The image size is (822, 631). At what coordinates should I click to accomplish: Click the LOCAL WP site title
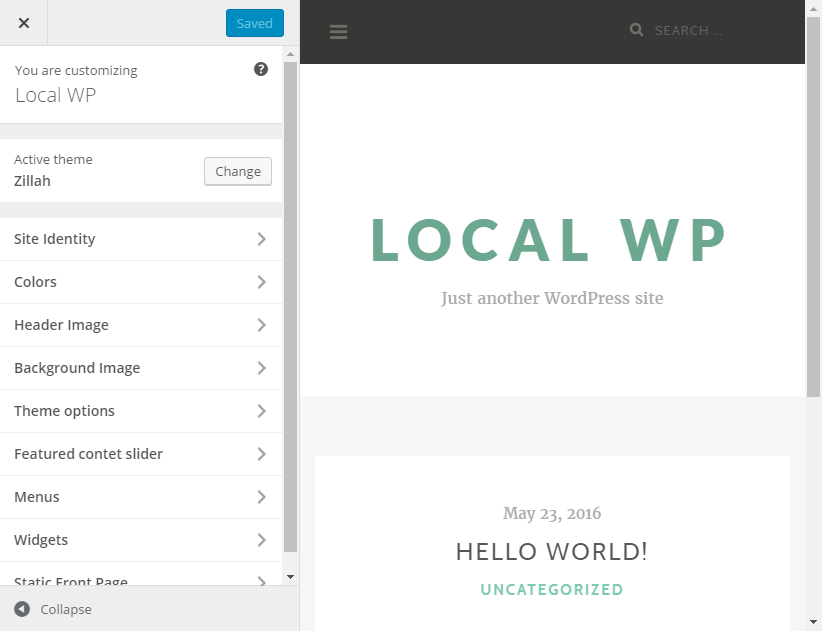(x=549, y=240)
